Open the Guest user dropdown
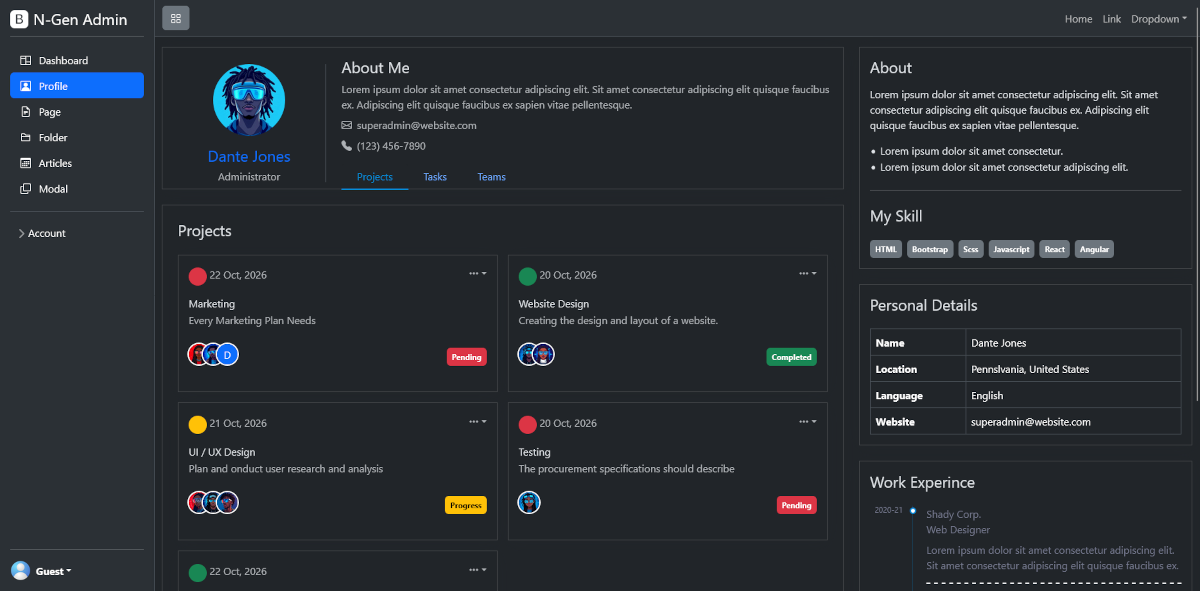Screen dimensions: 1200x591 (x=54, y=571)
